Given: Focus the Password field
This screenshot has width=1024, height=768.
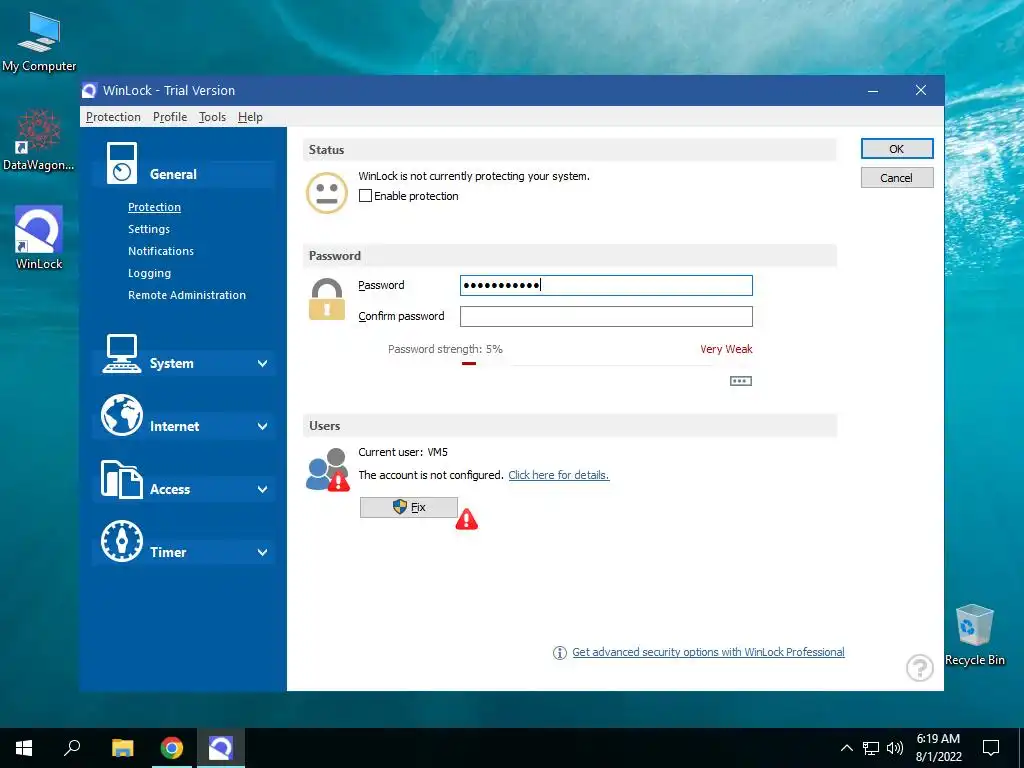Looking at the screenshot, I should click(x=606, y=285).
